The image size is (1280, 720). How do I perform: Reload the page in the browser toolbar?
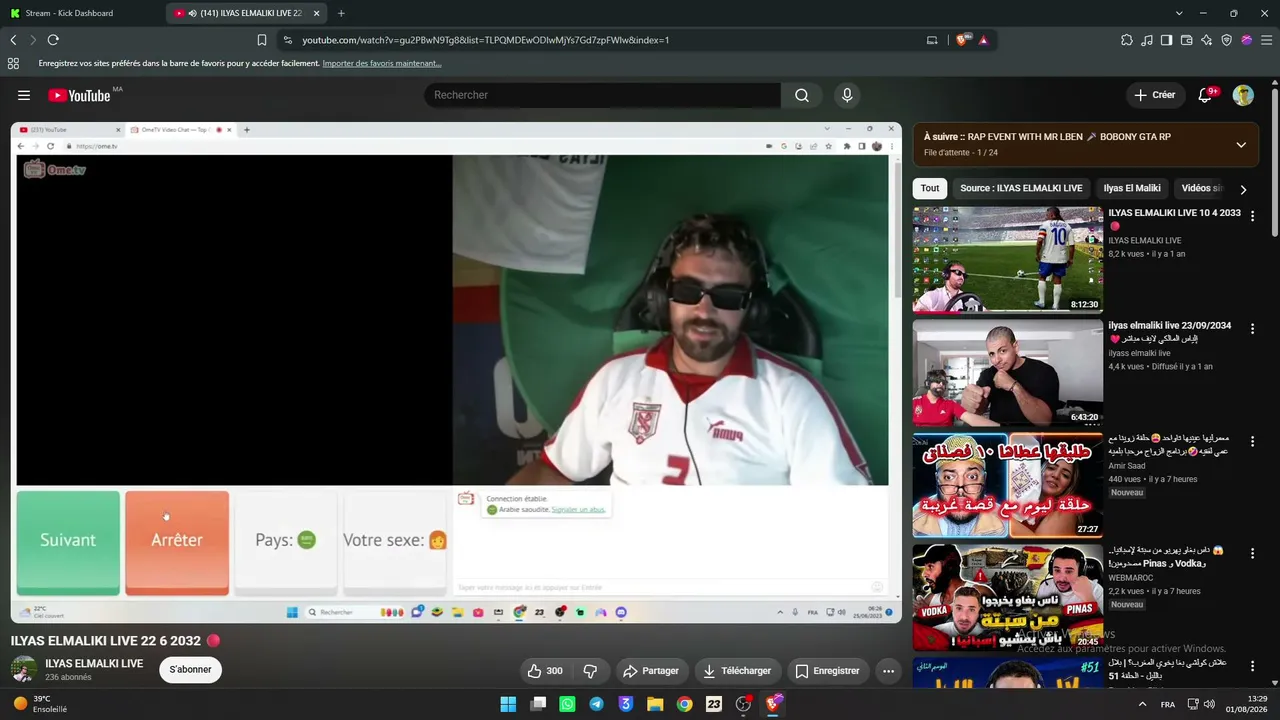click(53, 40)
